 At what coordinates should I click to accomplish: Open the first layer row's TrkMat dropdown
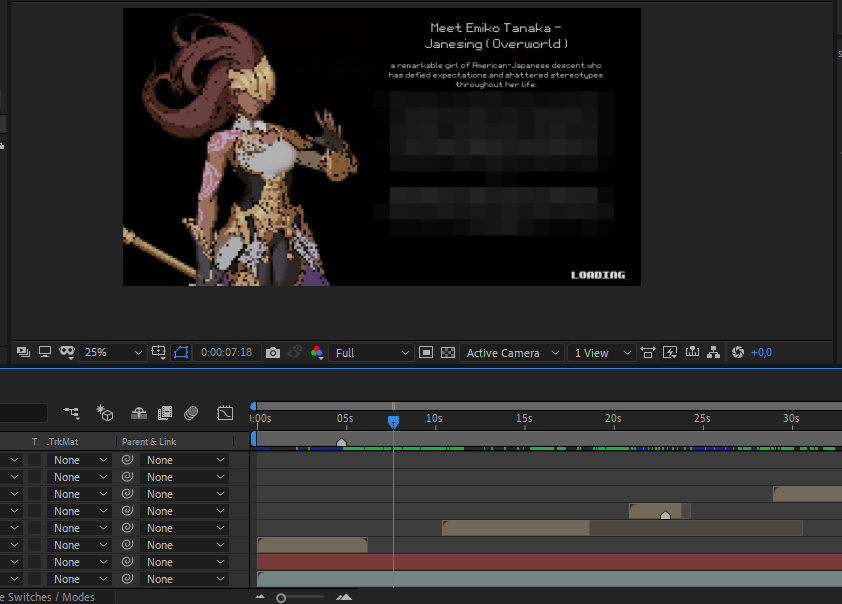pos(78,460)
